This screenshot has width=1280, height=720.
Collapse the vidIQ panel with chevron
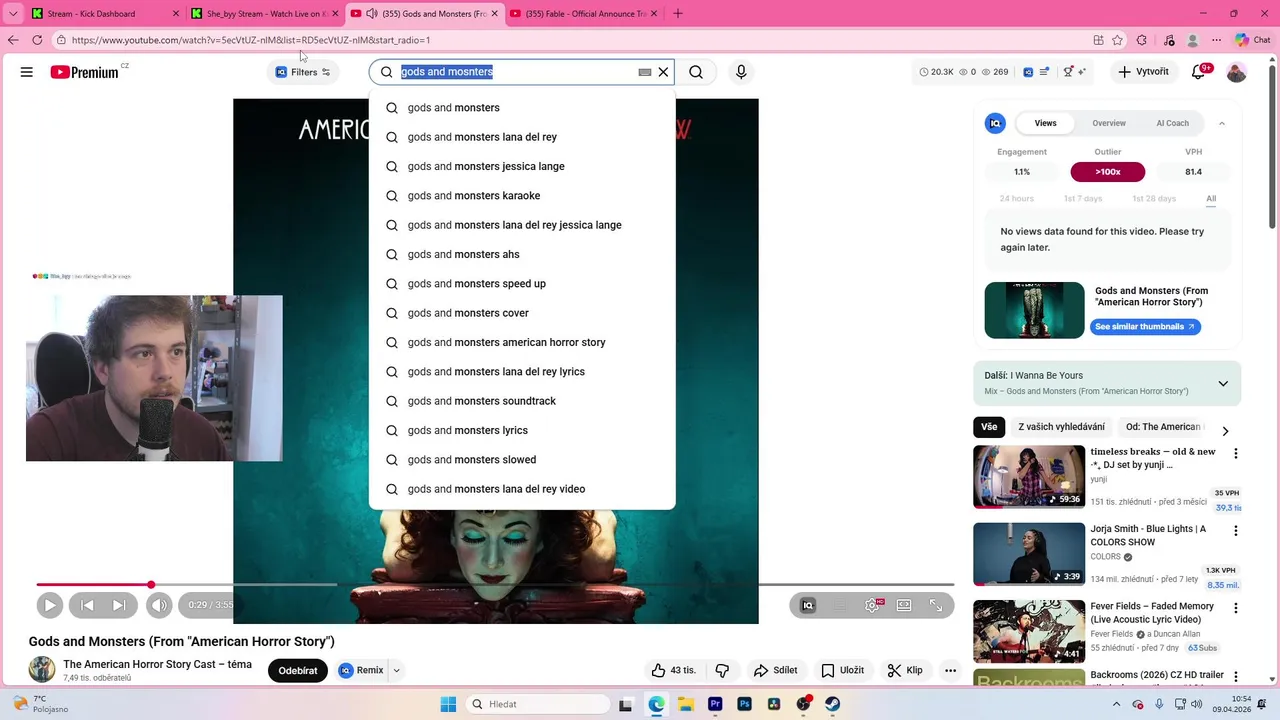(1222, 123)
